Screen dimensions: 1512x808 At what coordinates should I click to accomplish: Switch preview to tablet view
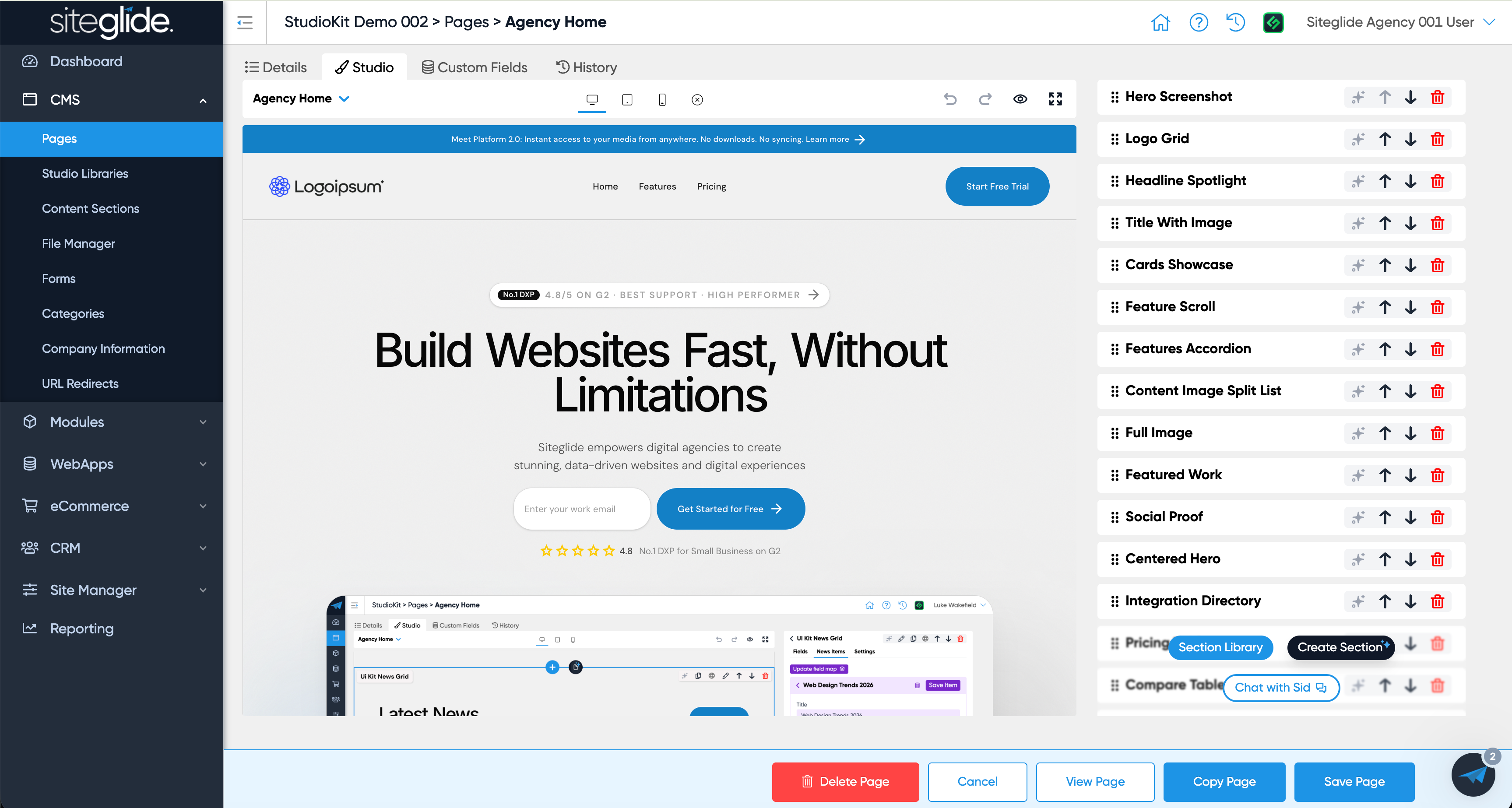pos(627,100)
